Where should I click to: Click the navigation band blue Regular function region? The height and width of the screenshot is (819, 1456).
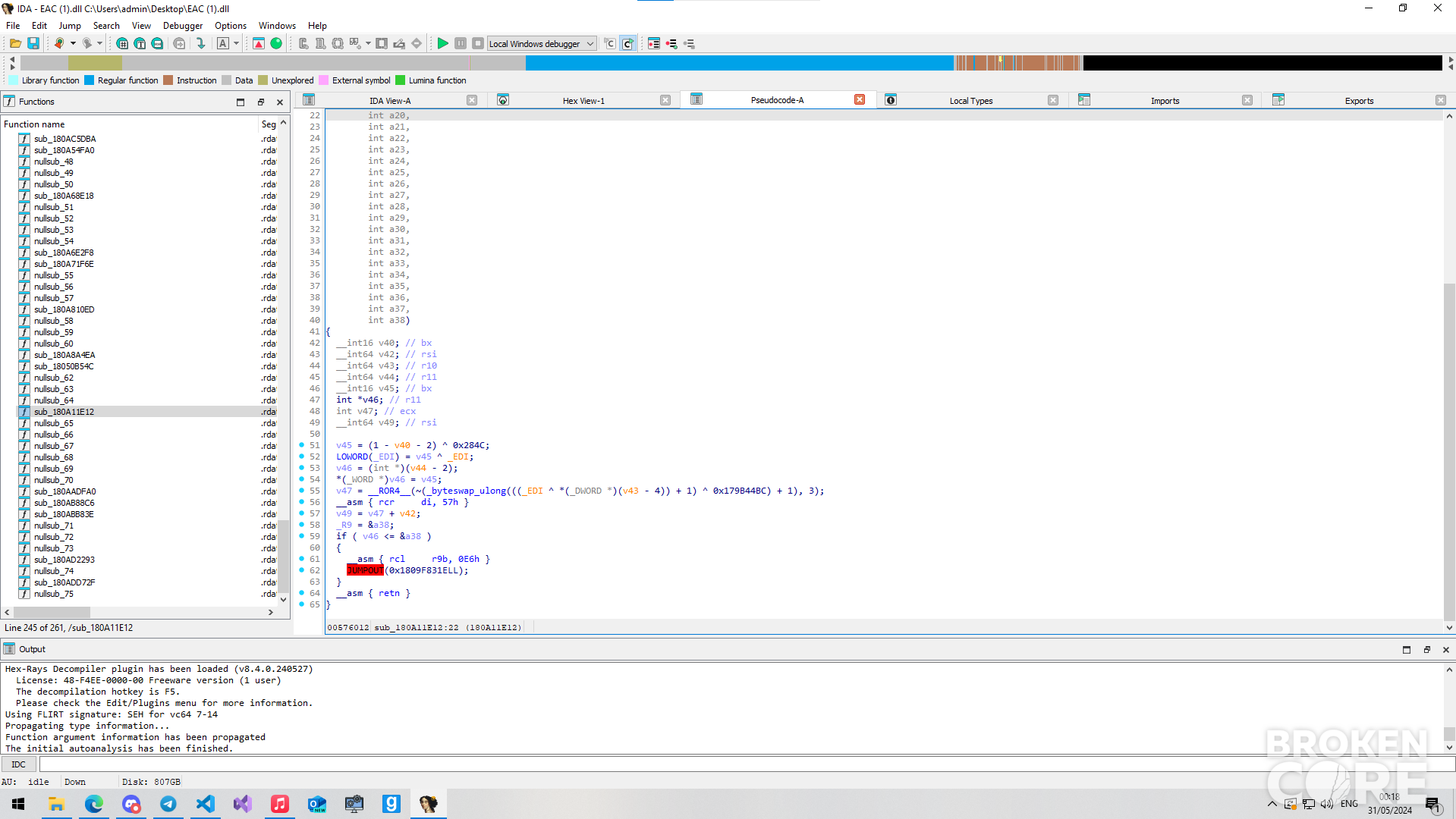point(739,63)
